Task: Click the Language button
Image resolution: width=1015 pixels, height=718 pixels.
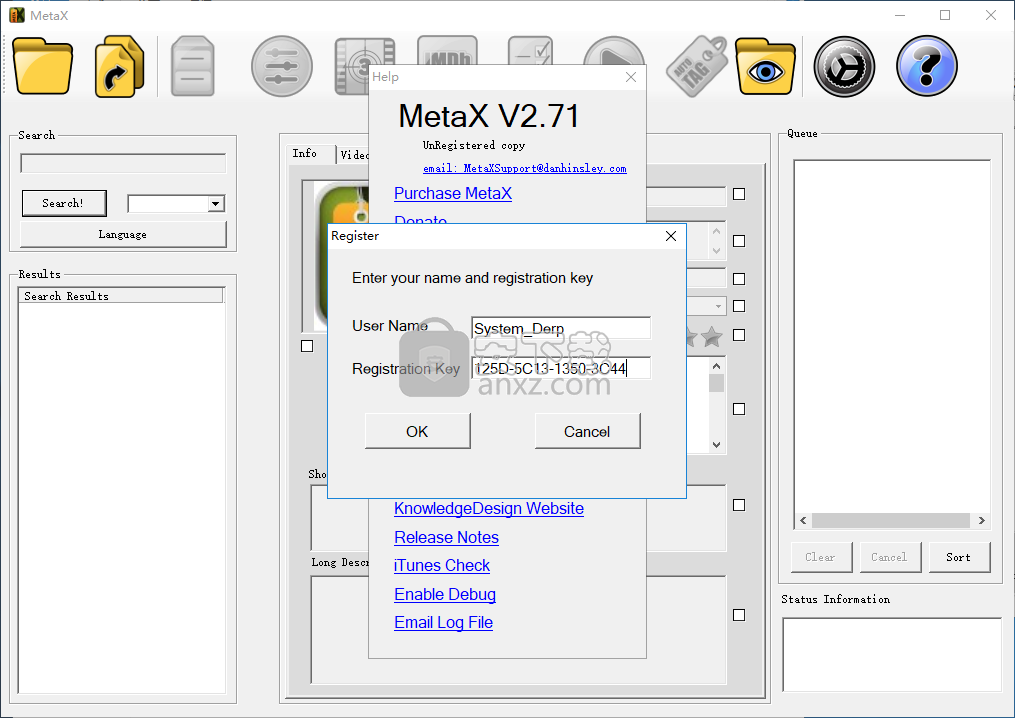Action: click(x=123, y=234)
